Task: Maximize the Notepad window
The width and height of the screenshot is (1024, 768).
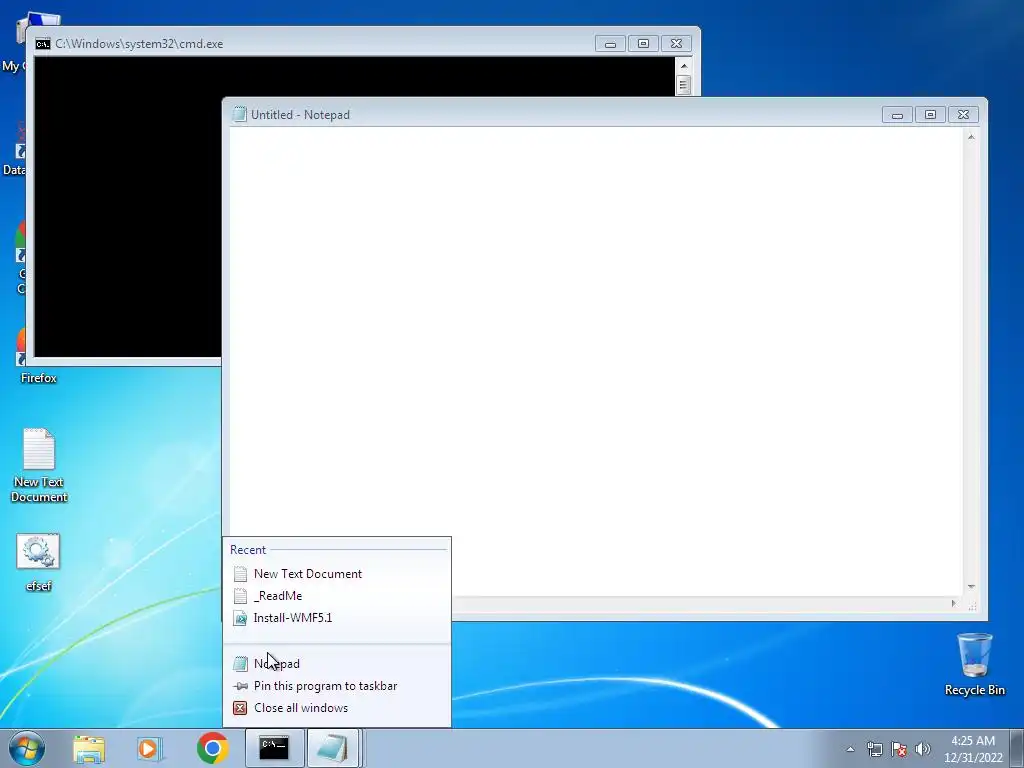Action: (930, 115)
